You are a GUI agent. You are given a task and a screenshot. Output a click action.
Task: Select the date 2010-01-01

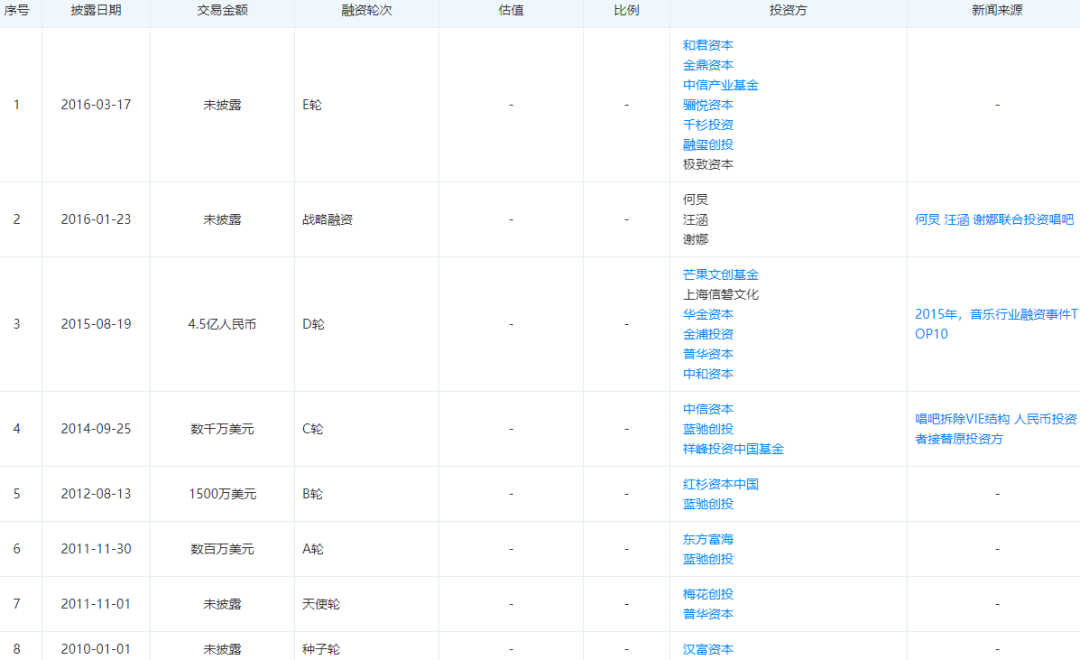[x=96, y=650]
